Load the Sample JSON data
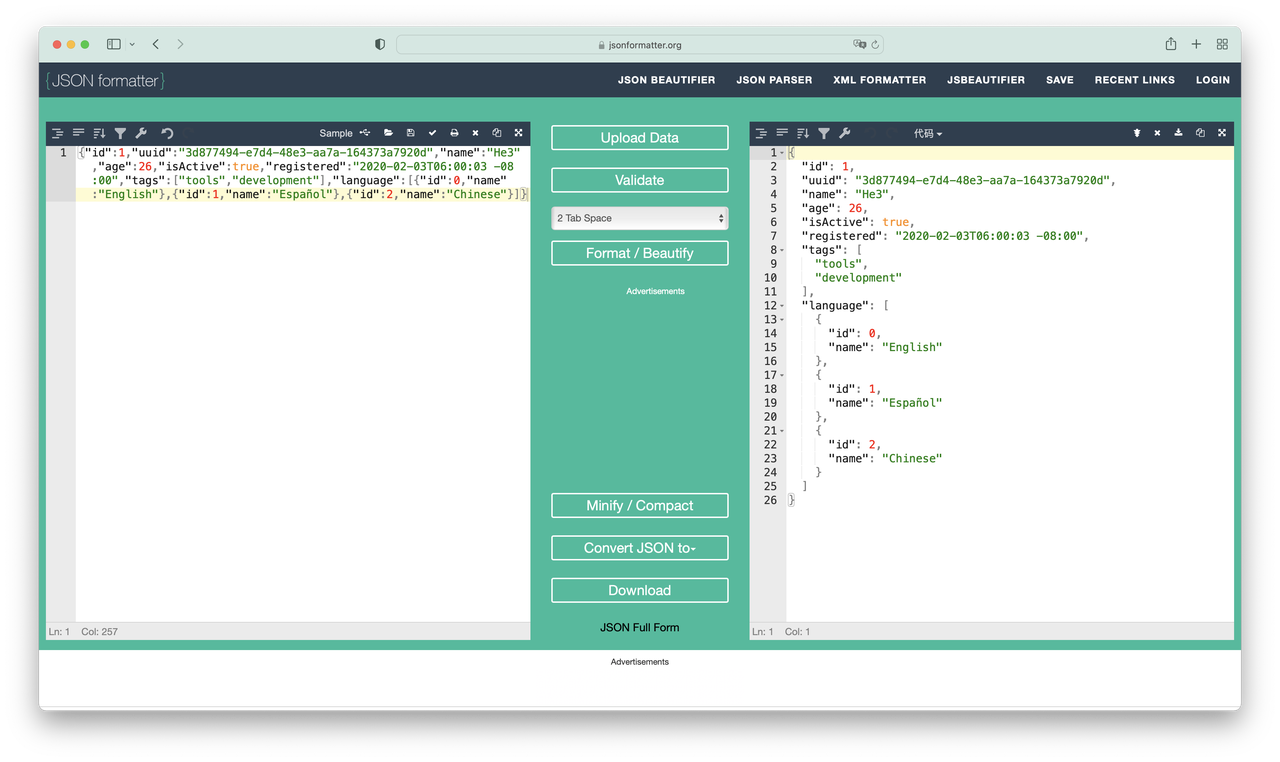1280x762 pixels. coord(336,133)
